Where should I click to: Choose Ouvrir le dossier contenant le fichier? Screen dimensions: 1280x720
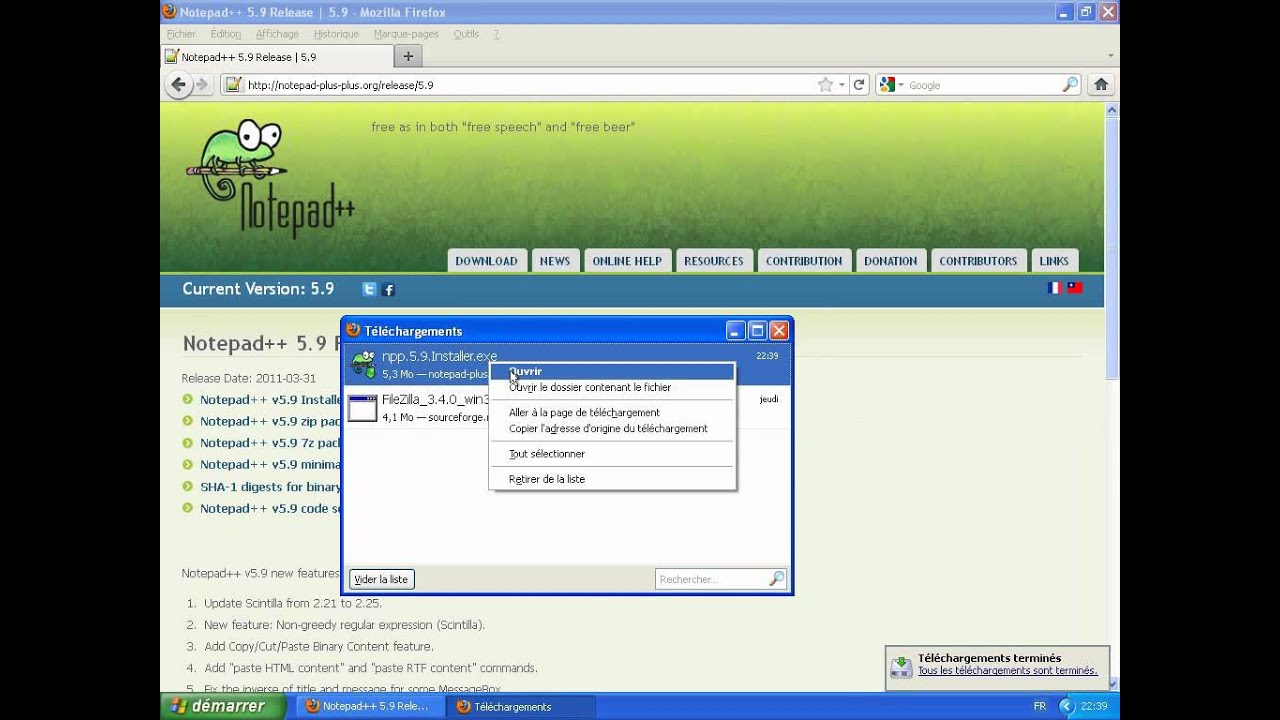[611, 387]
